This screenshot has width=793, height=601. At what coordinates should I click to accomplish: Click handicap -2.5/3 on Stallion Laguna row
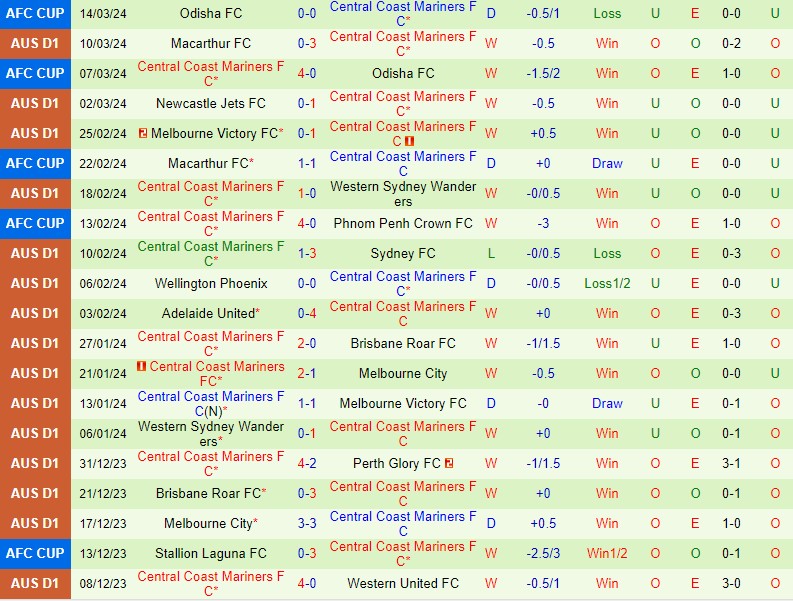(543, 553)
